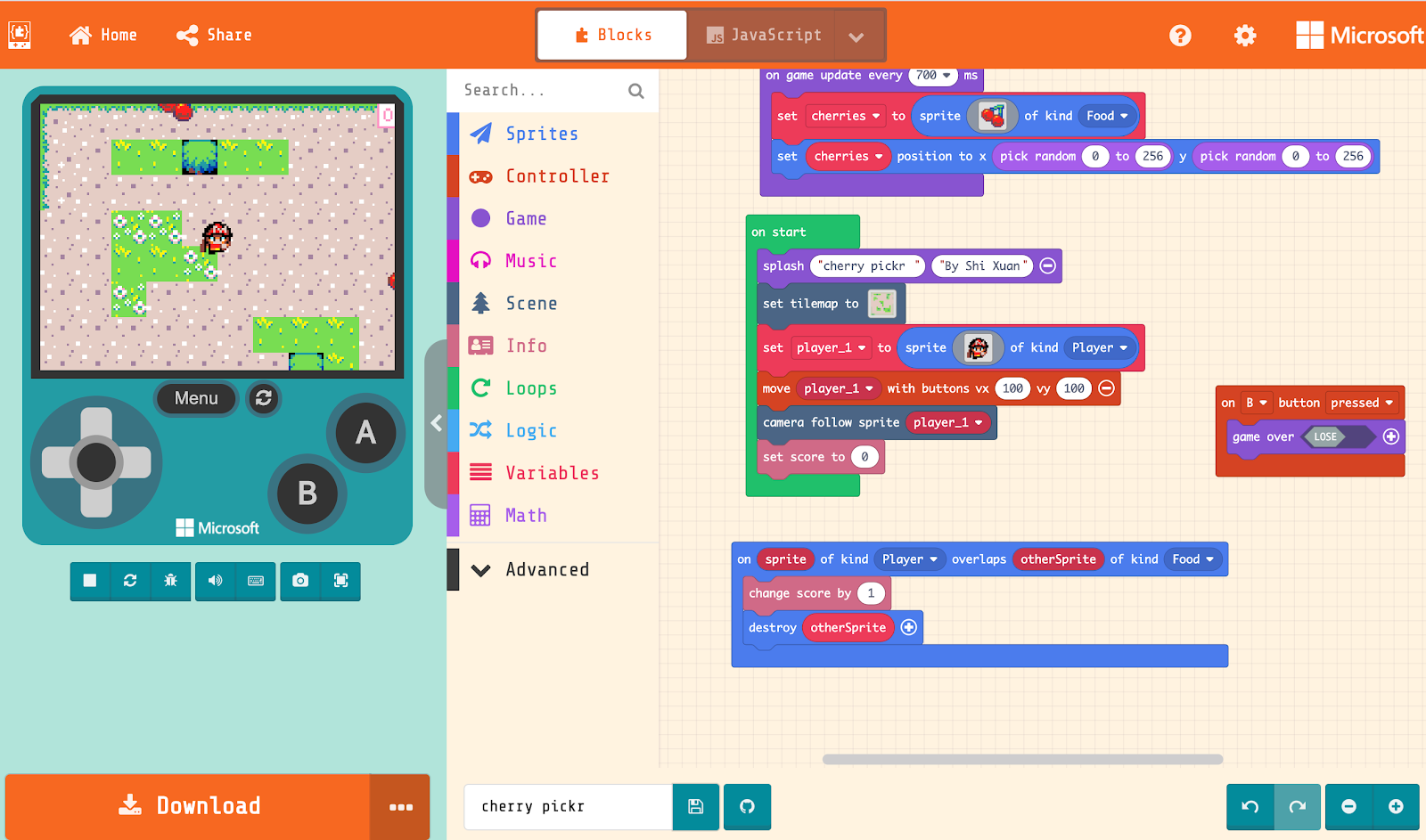1426x840 pixels.
Task: Open the Info block category
Action: [x=553, y=346]
